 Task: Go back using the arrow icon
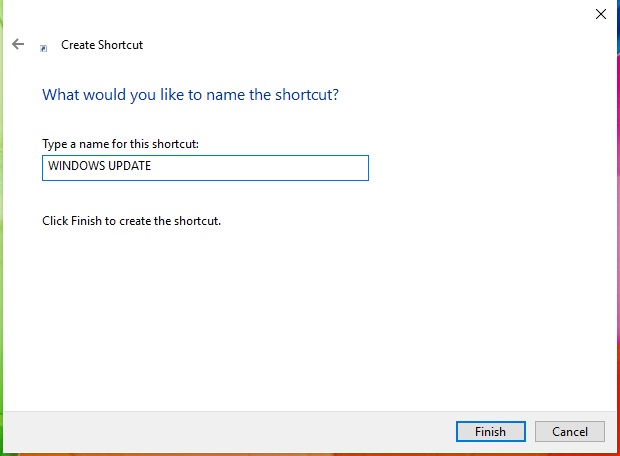click(18, 44)
